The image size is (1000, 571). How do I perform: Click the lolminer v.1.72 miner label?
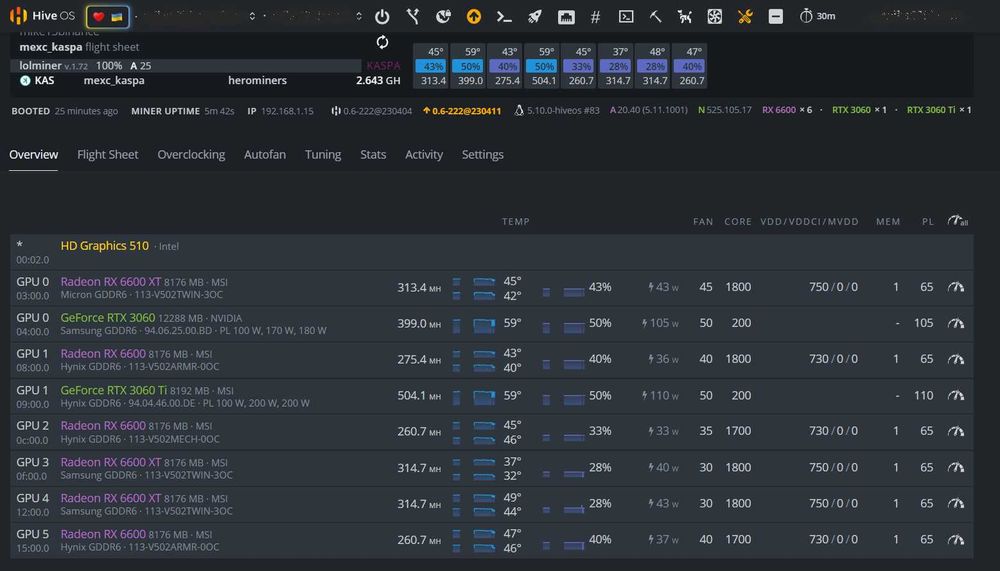[54, 66]
